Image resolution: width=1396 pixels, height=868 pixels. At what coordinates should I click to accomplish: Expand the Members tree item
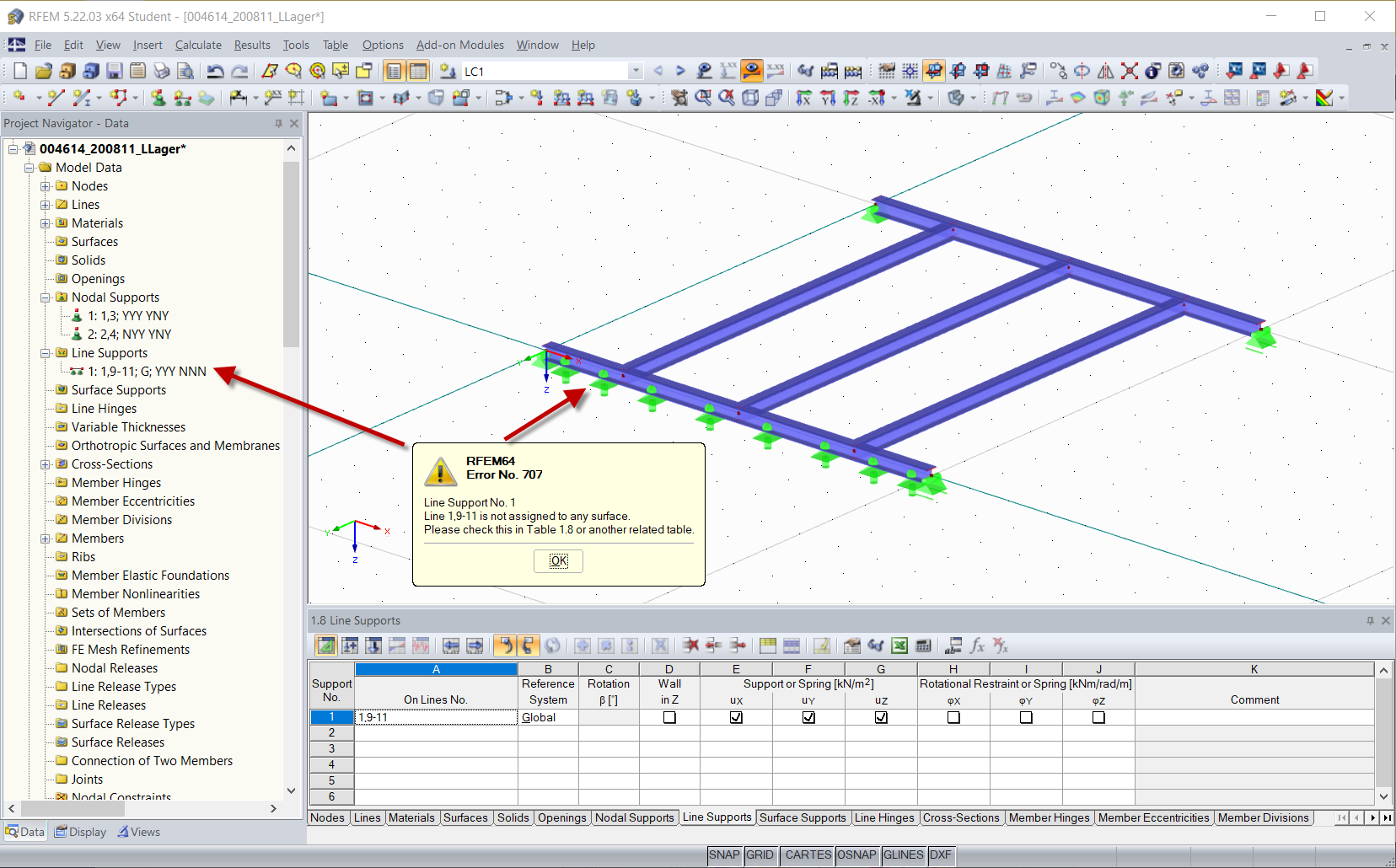tap(46, 538)
